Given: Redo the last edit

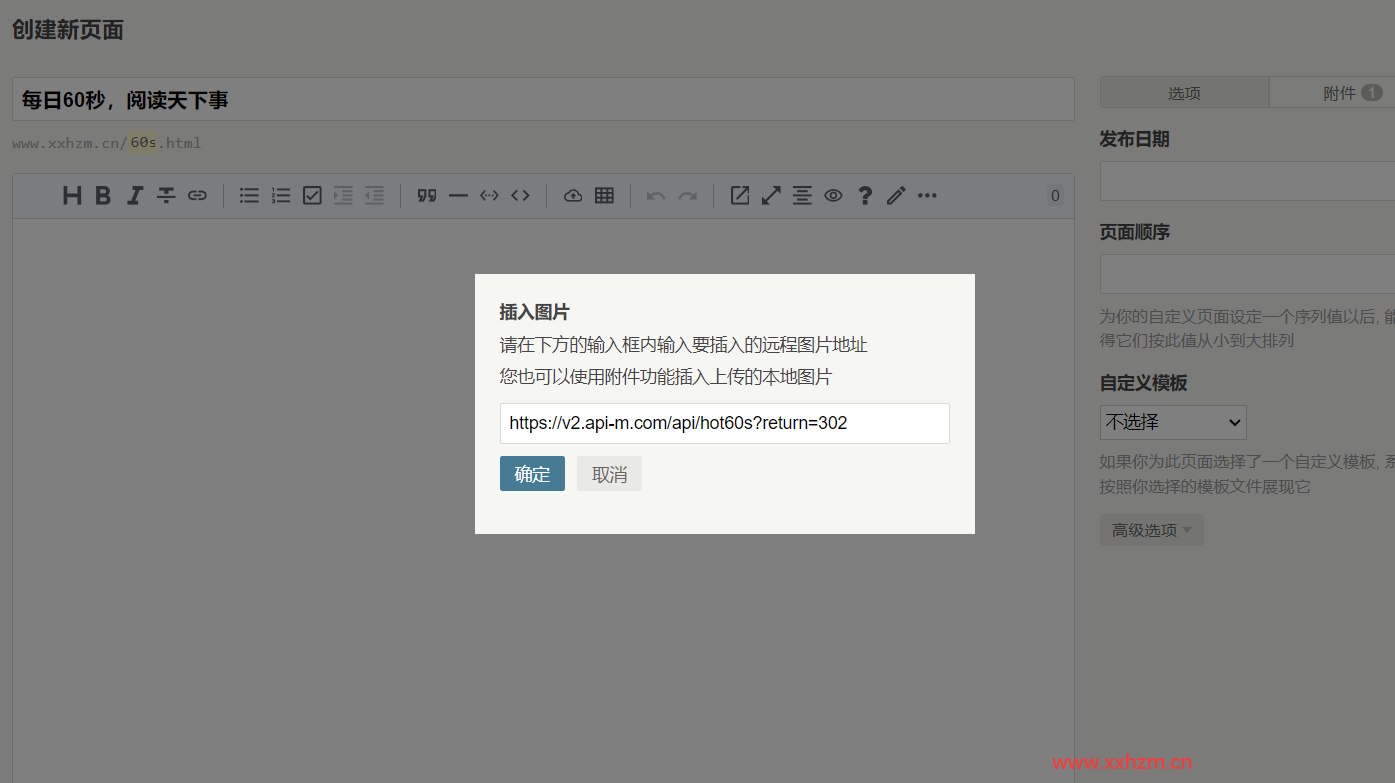Looking at the screenshot, I should [x=688, y=196].
